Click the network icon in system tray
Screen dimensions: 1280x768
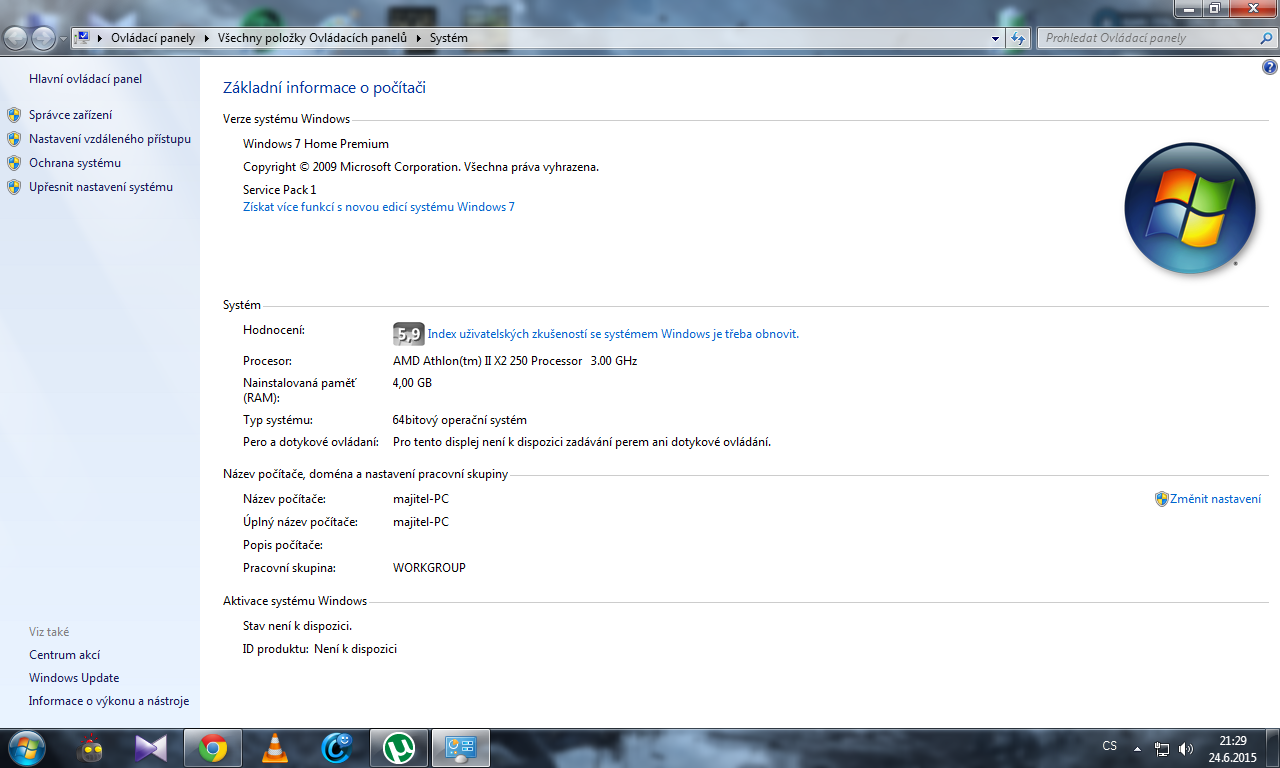point(1162,748)
